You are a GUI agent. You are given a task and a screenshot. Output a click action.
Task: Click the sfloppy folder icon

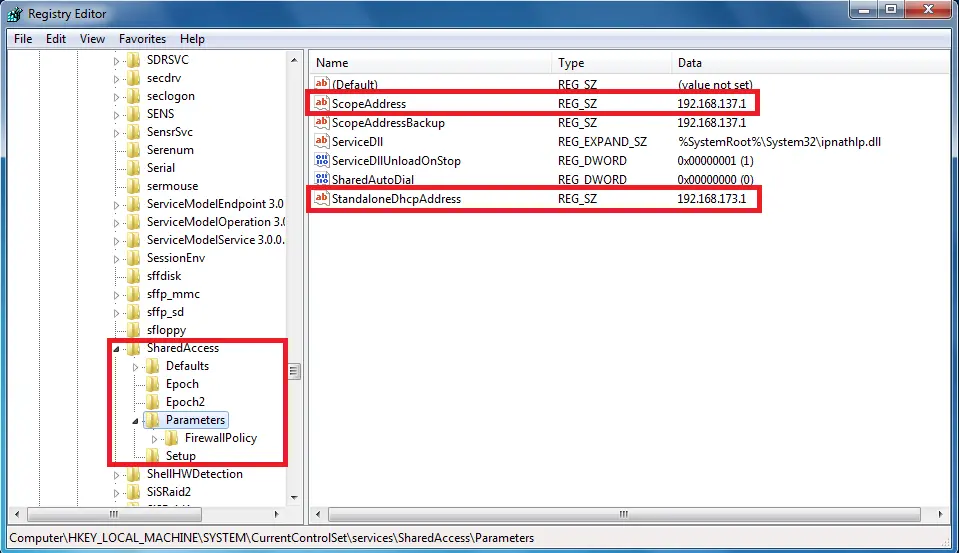pos(134,330)
